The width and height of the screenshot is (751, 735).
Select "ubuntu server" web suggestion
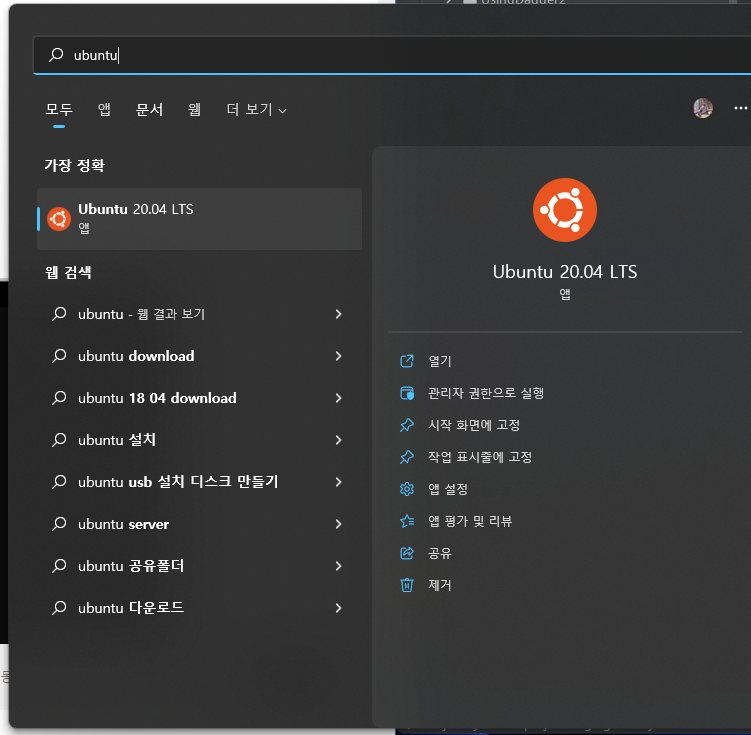(x=199, y=524)
